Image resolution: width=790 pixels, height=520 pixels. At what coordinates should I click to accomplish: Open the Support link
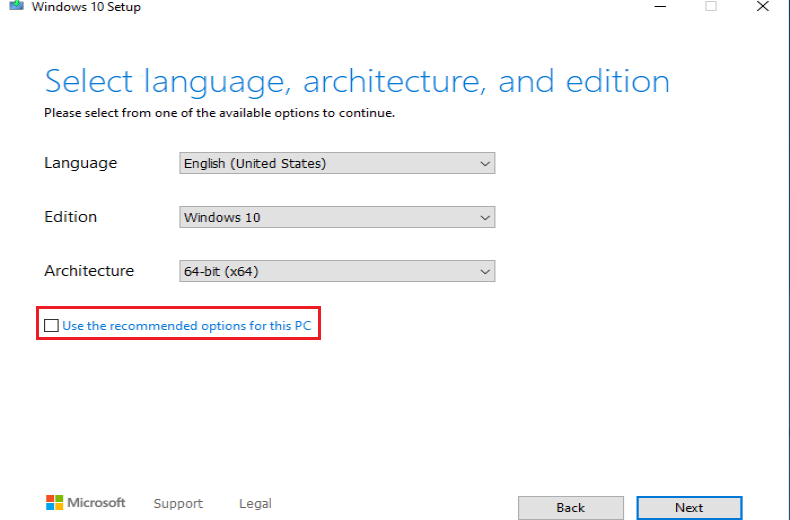pos(178,503)
